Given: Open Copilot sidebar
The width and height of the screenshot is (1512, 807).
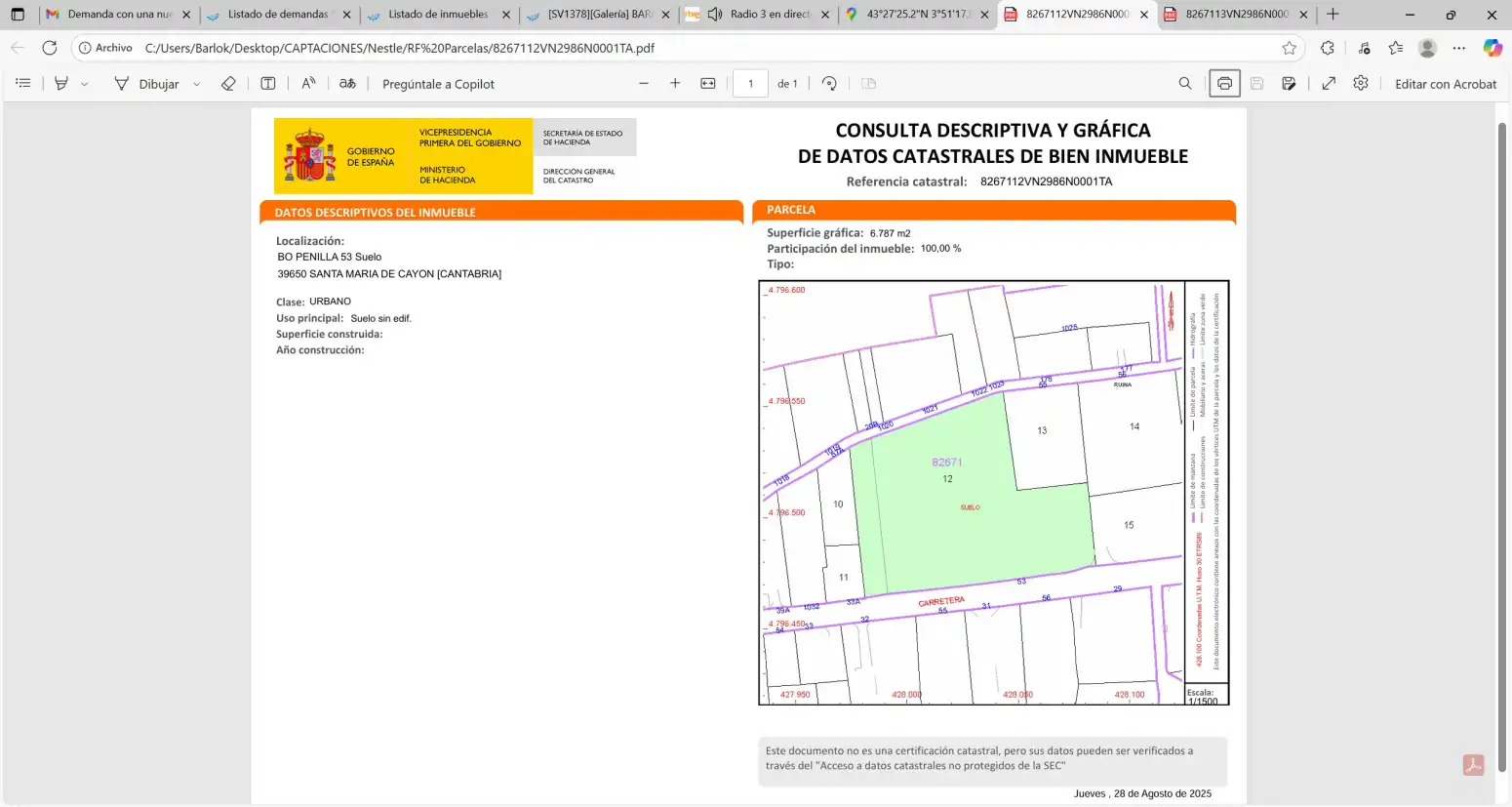Looking at the screenshot, I should 1492,48.
